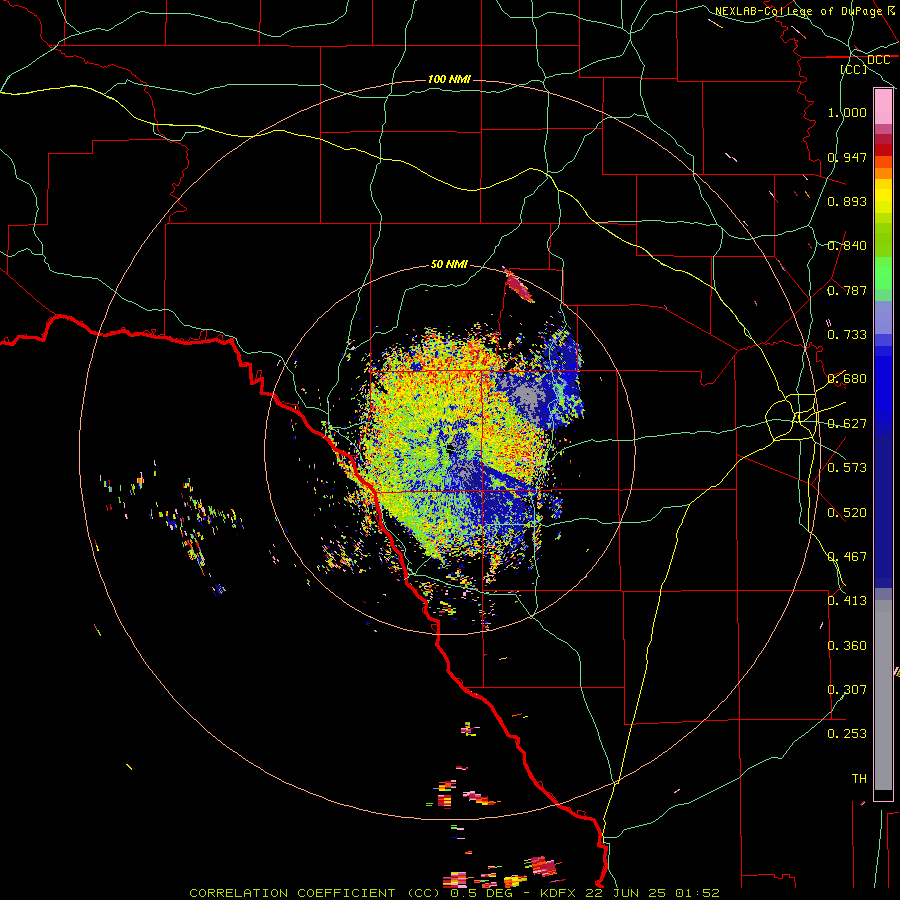Viewport: 900px width, 900px height.
Task: Click the 0.627 scale value
Action: click(x=847, y=424)
